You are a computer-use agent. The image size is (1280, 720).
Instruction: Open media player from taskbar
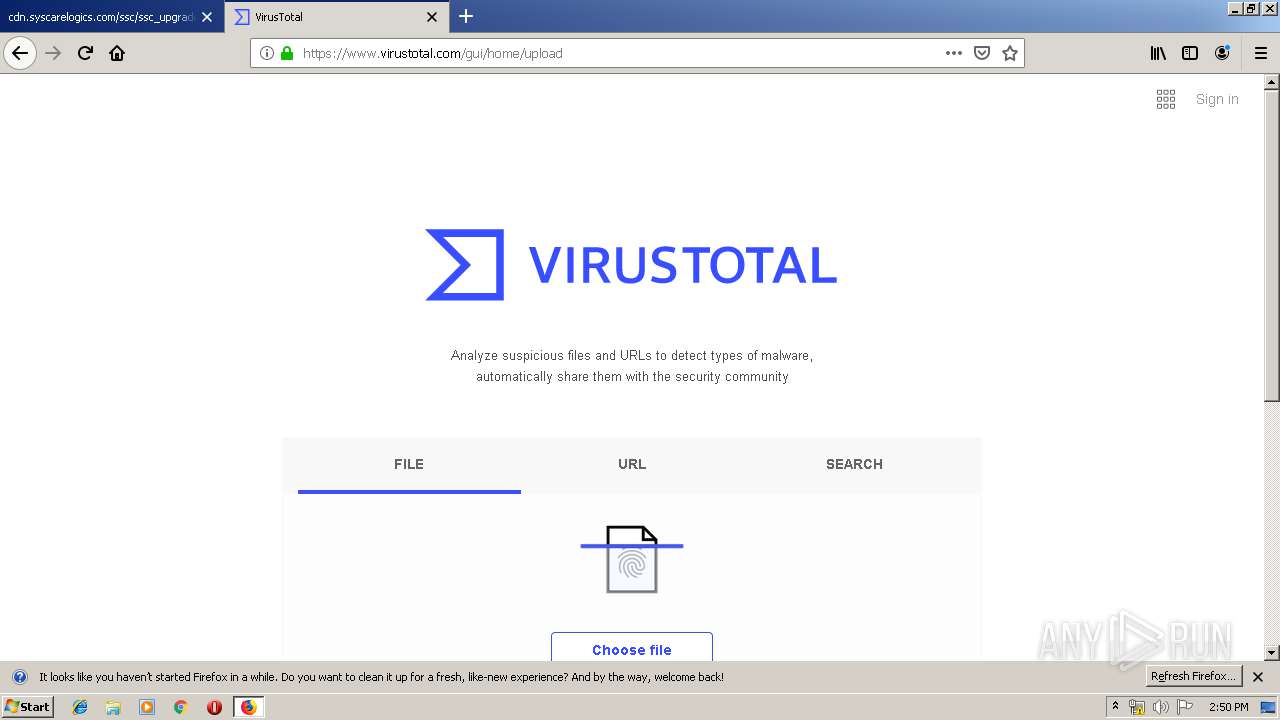pyautogui.click(x=147, y=707)
